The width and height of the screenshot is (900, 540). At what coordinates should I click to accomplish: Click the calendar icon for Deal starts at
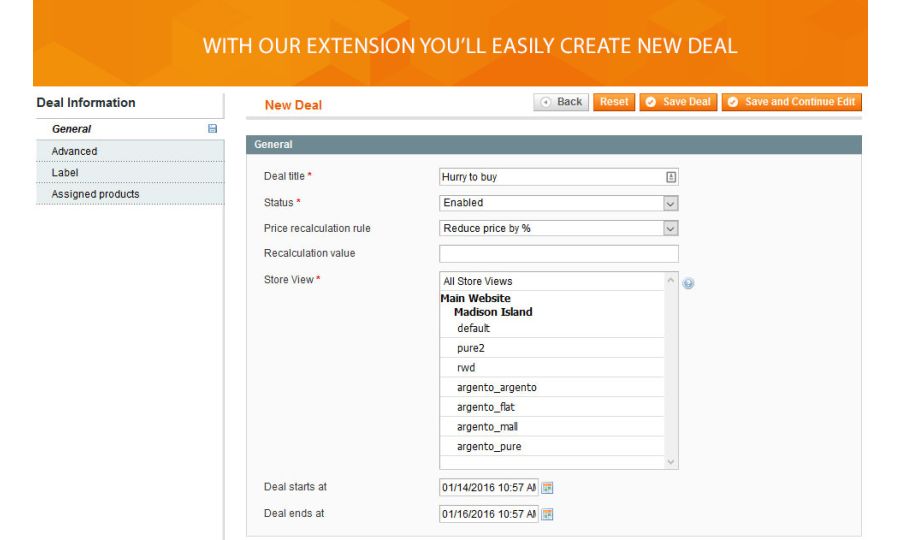(x=547, y=488)
